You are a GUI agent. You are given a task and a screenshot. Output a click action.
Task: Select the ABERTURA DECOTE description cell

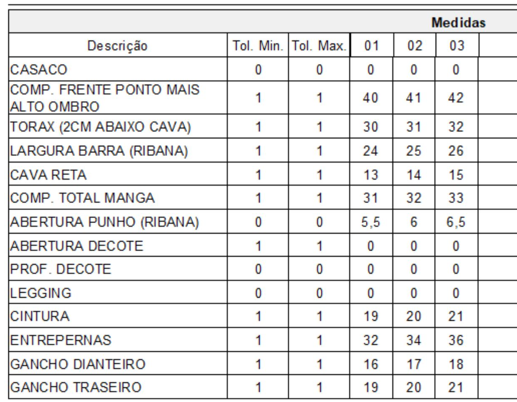click(118, 246)
